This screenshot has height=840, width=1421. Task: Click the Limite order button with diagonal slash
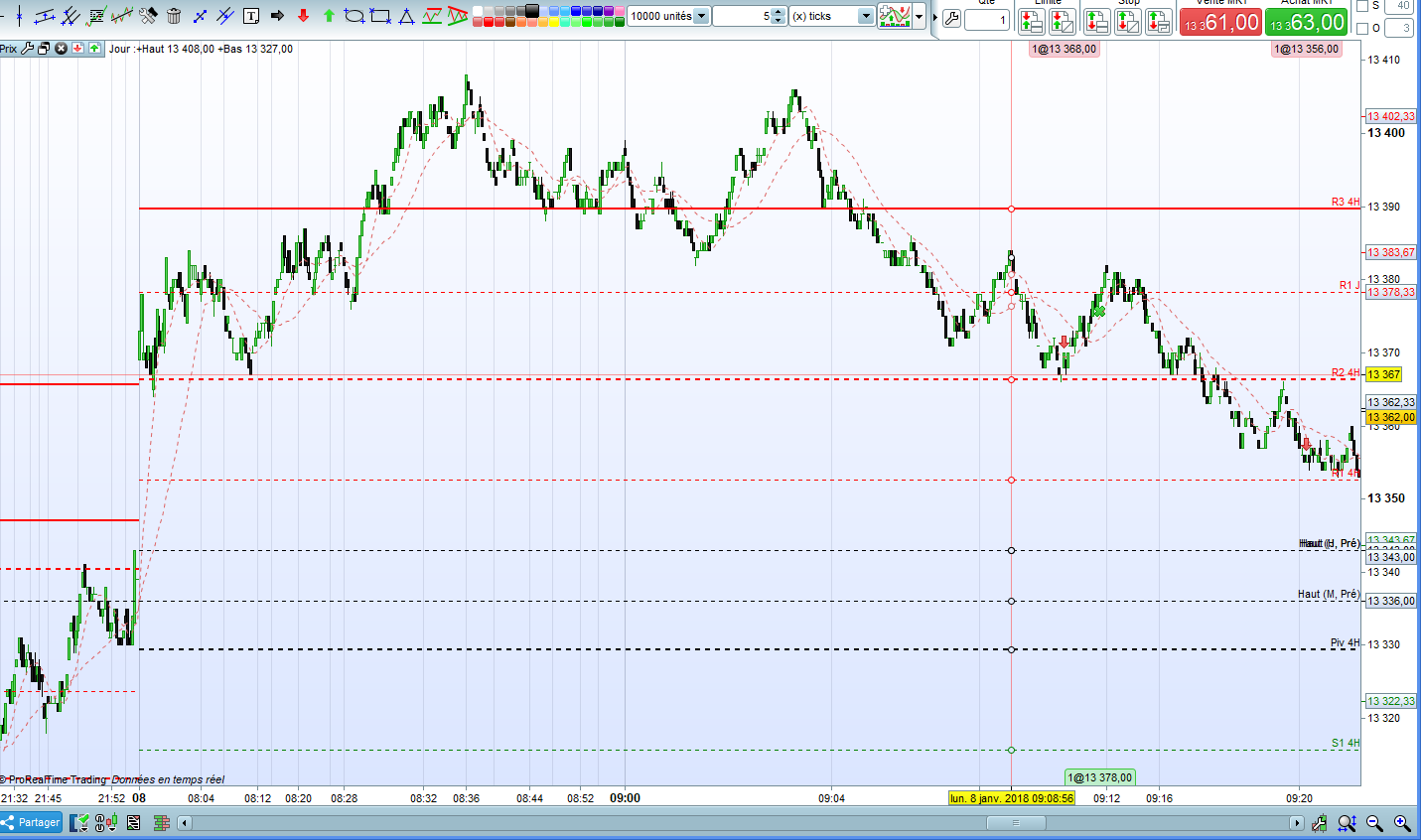1063,21
